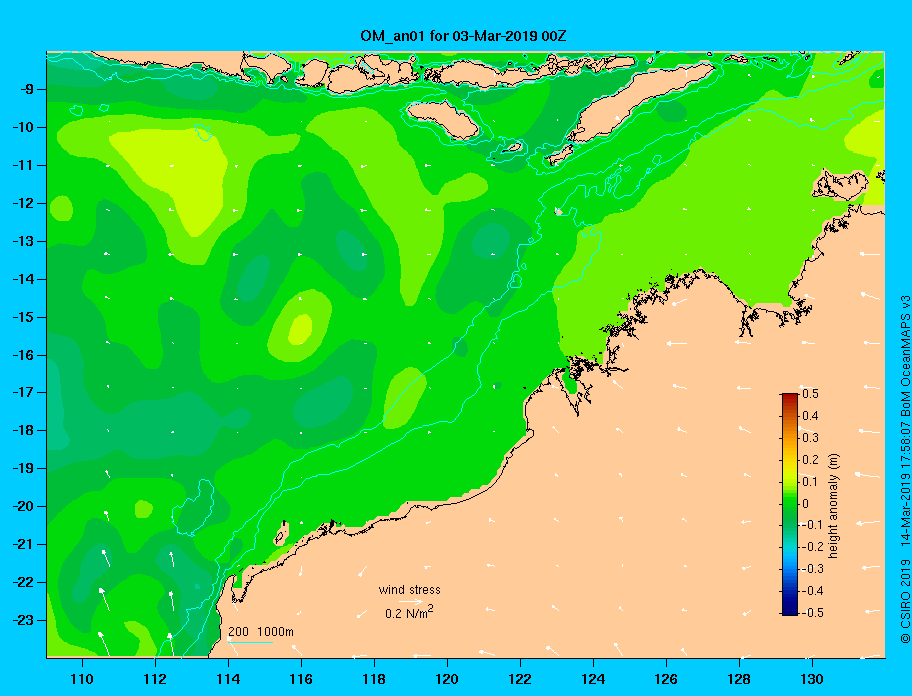912x696 pixels.
Task: Click the -23 latitude axis label
Action: pos(24,620)
